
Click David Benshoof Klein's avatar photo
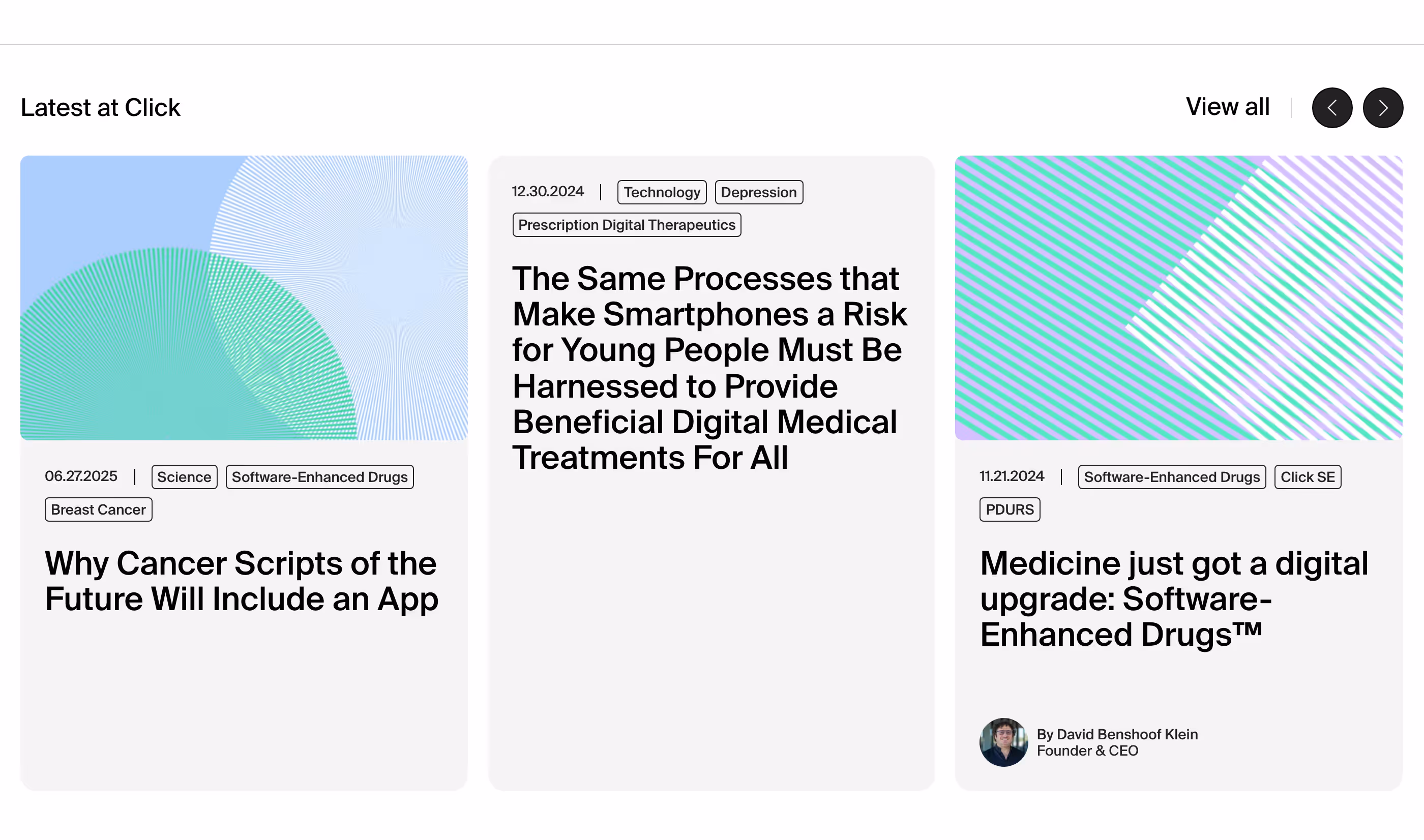click(x=1003, y=742)
